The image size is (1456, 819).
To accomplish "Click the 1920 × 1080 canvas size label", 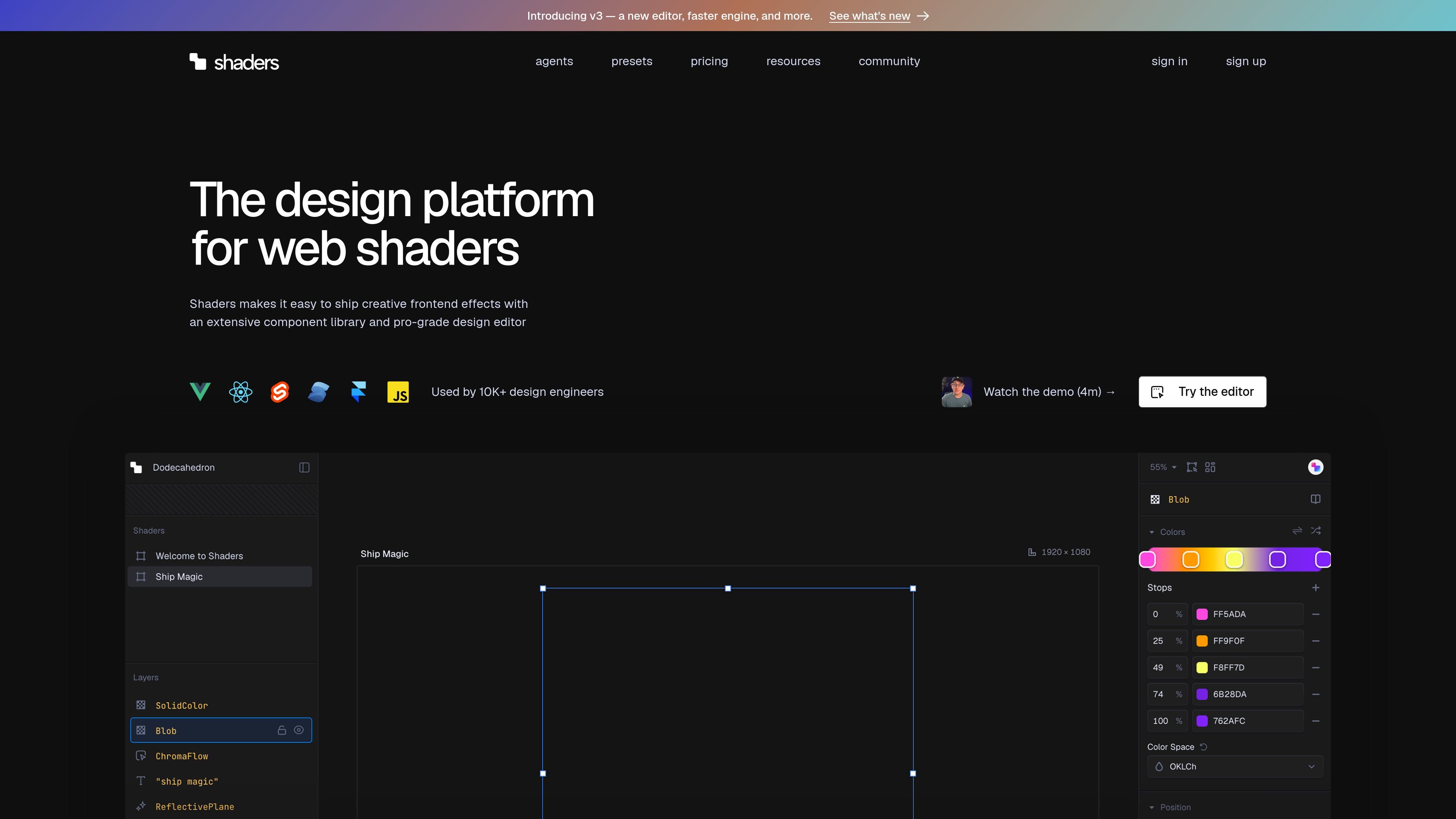I will [x=1059, y=552].
